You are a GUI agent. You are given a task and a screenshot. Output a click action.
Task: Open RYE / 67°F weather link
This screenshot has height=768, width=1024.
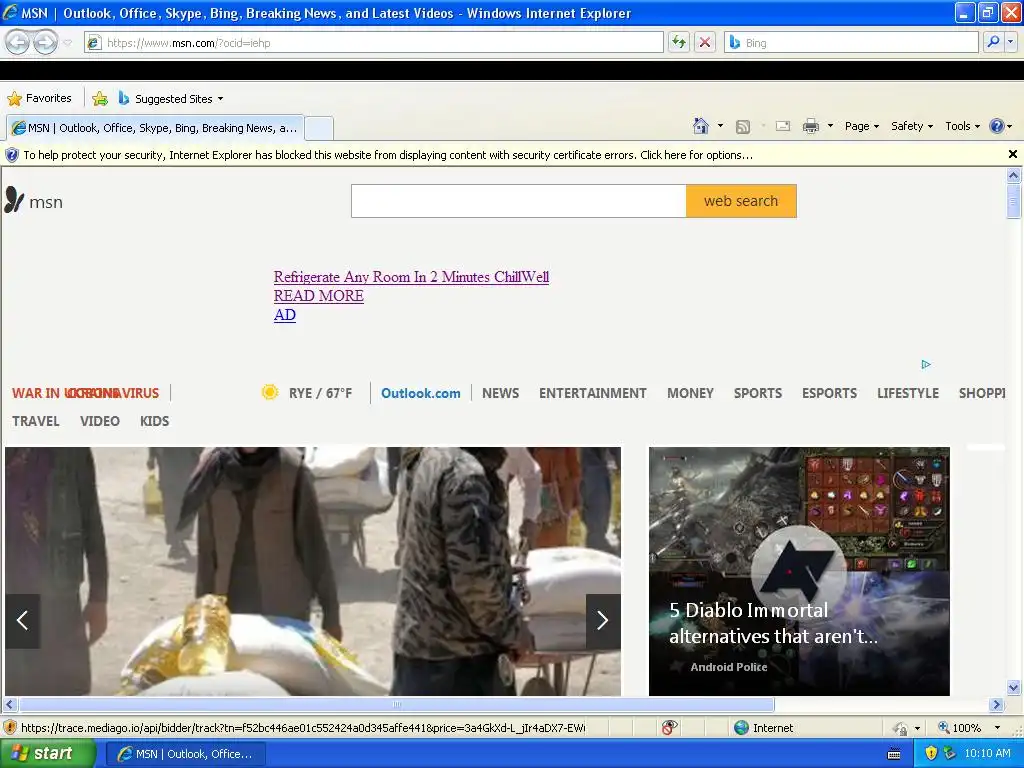click(x=320, y=393)
